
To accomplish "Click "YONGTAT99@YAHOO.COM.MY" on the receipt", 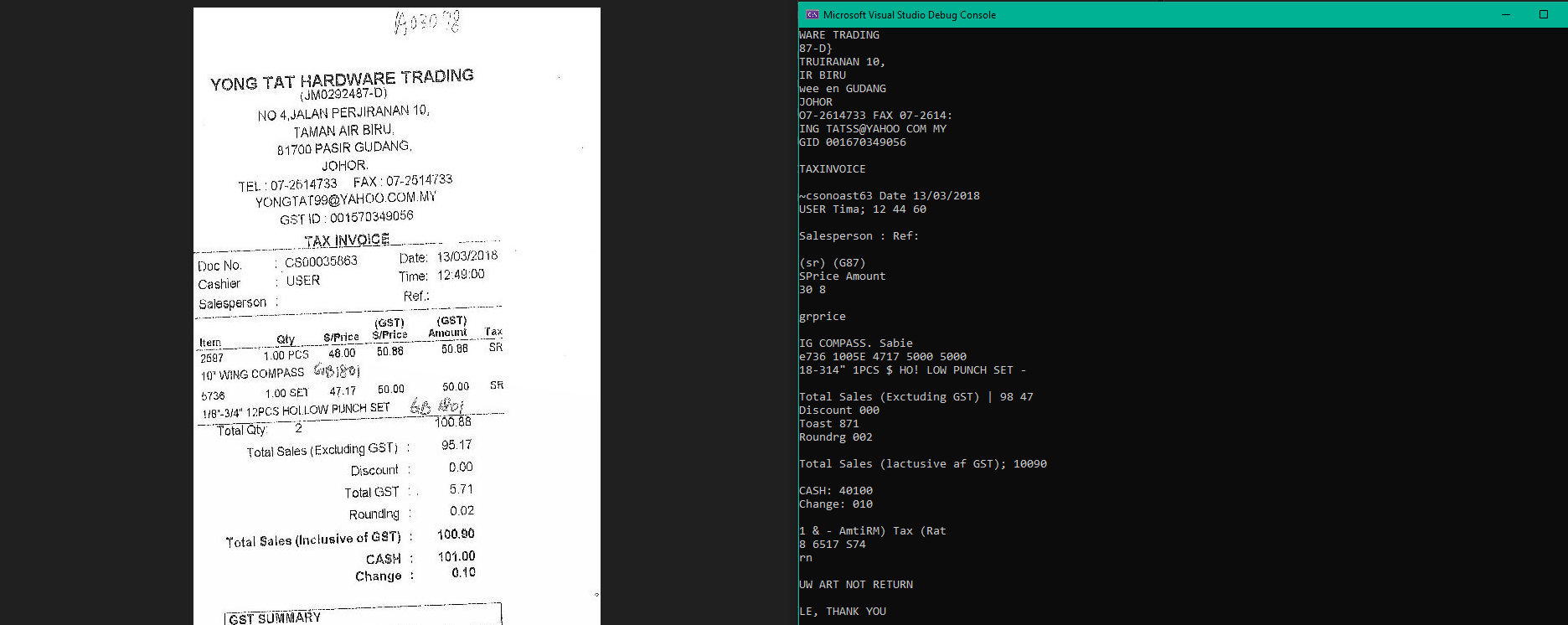I will 346,199.
